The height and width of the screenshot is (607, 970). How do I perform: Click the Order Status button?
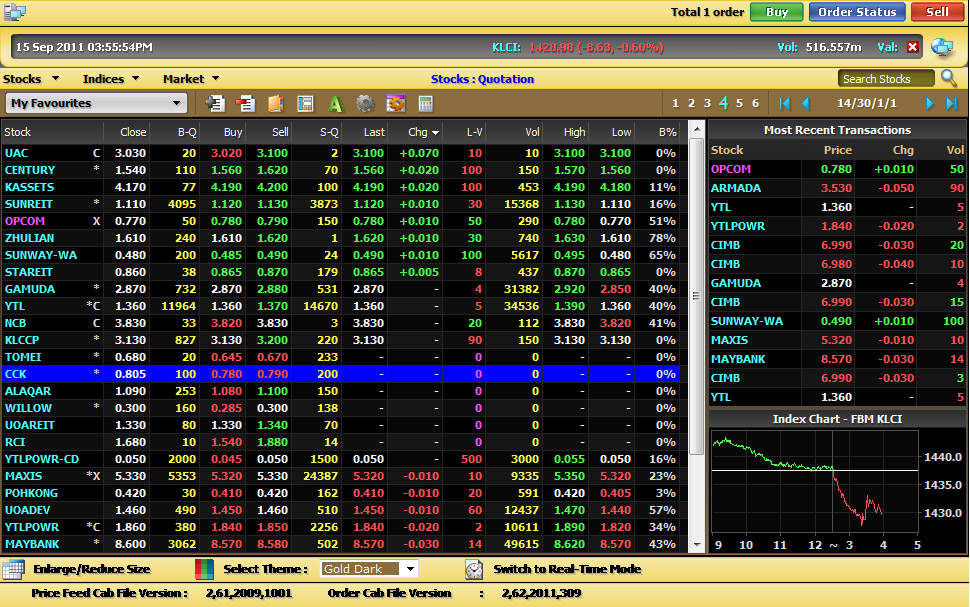pyautogui.click(x=857, y=12)
